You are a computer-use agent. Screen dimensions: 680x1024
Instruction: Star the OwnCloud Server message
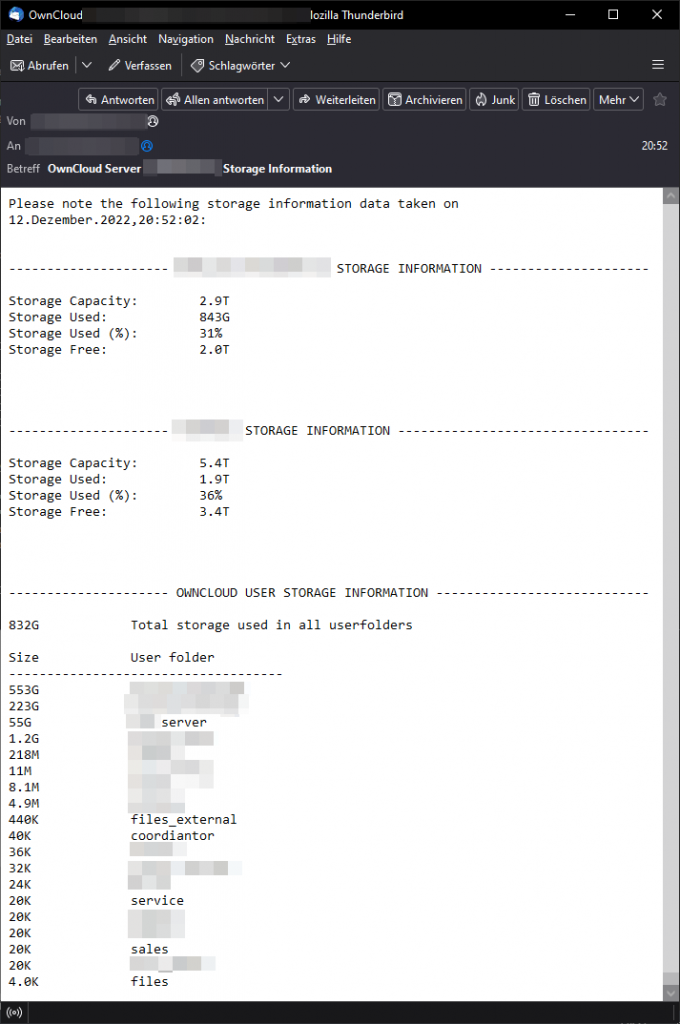tap(660, 99)
